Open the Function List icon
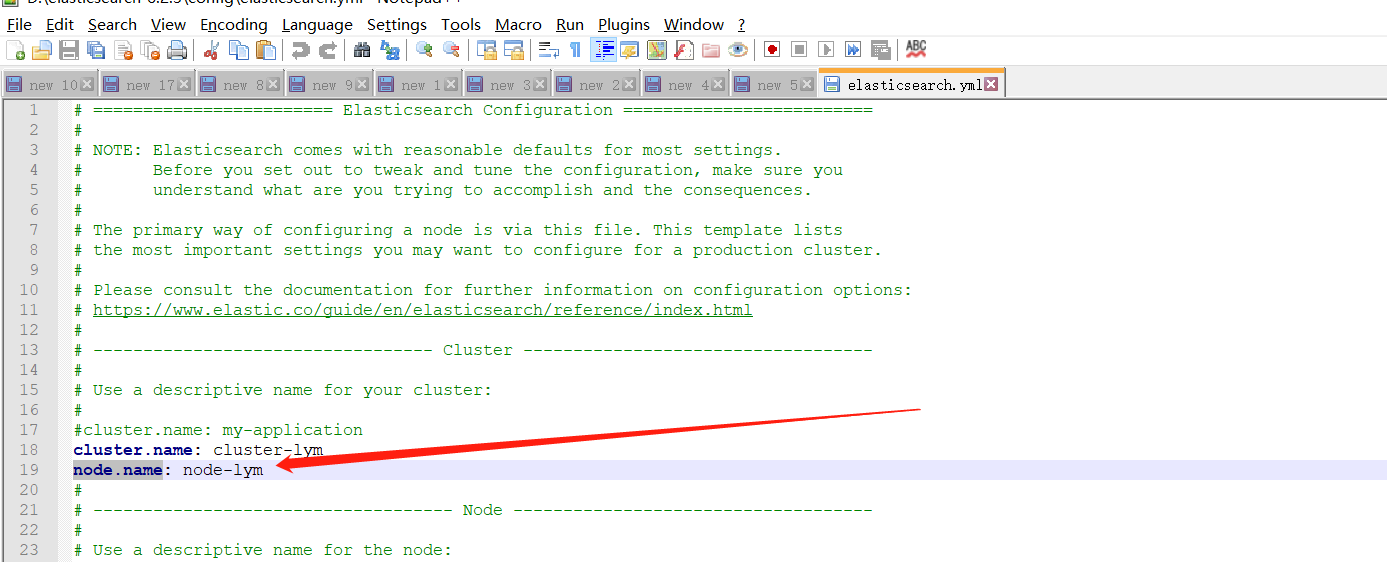Image resolution: width=1387 pixels, height=562 pixels. click(684, 49)
